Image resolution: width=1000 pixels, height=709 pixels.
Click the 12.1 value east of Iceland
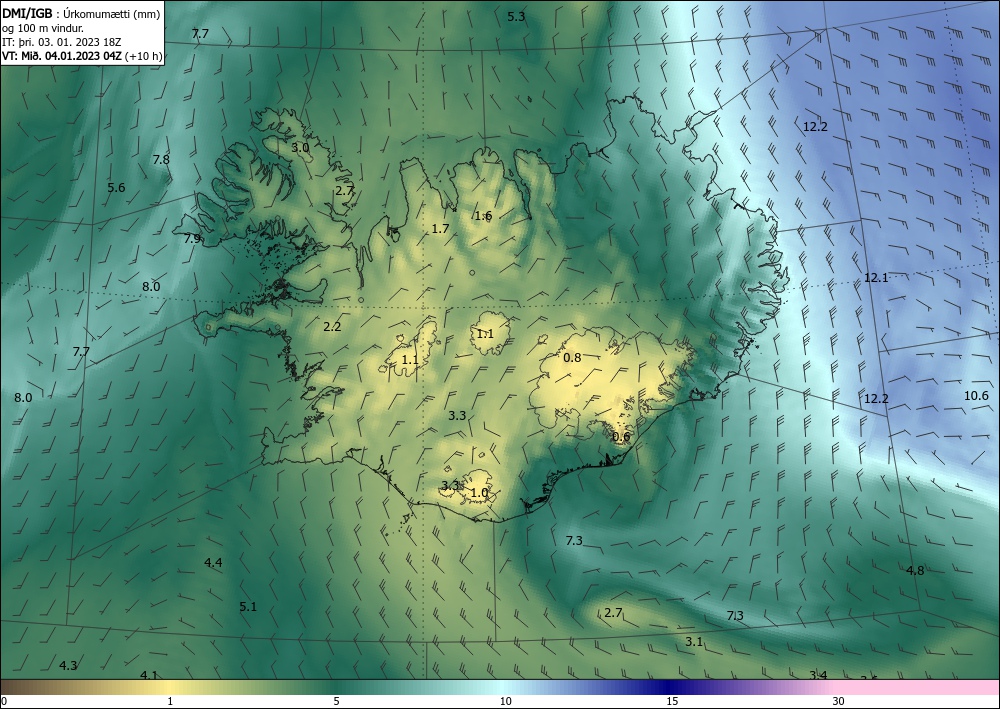pyautogui.click(x=876, y=277)
